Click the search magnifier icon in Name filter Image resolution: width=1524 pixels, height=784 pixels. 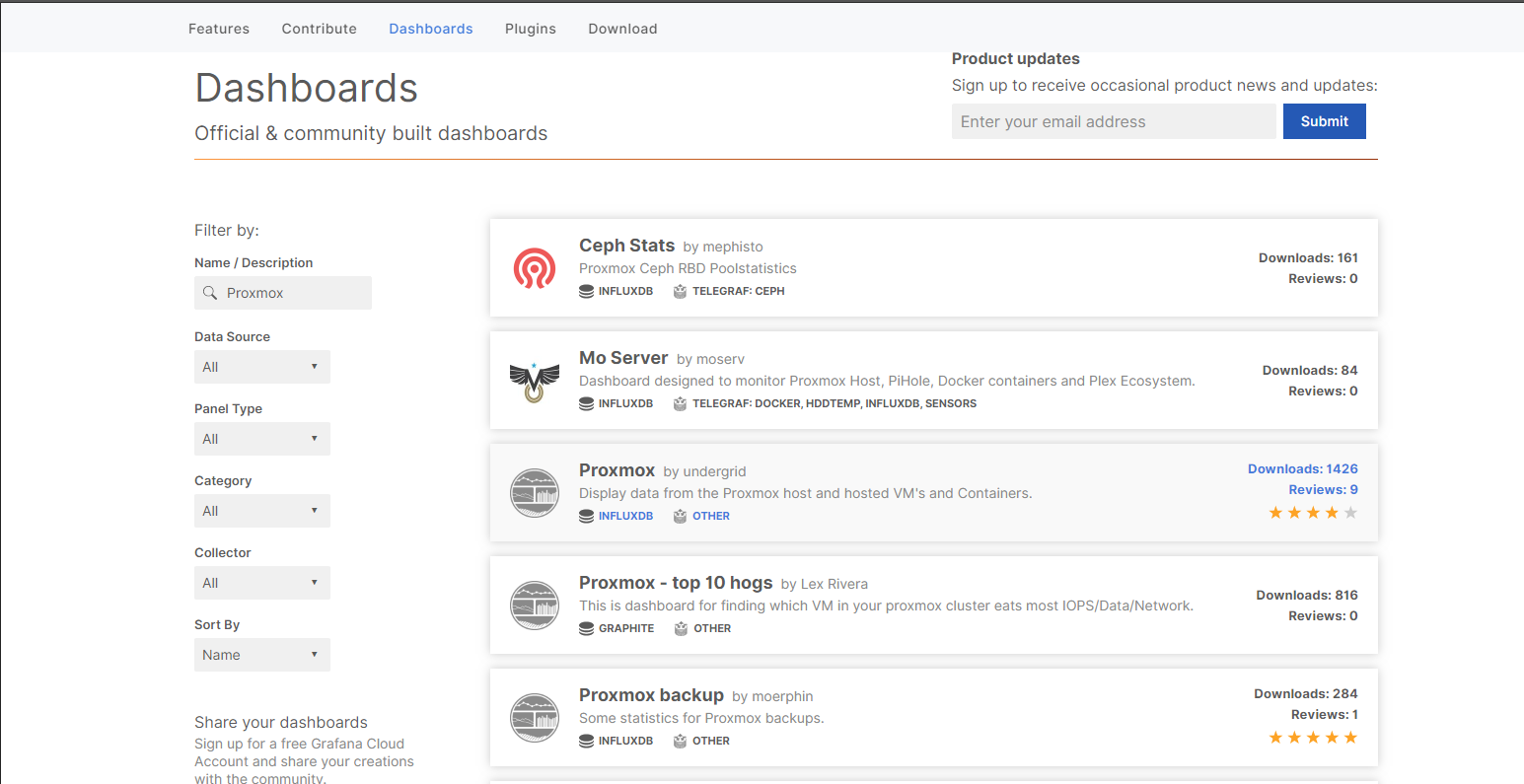coord(210,293)
